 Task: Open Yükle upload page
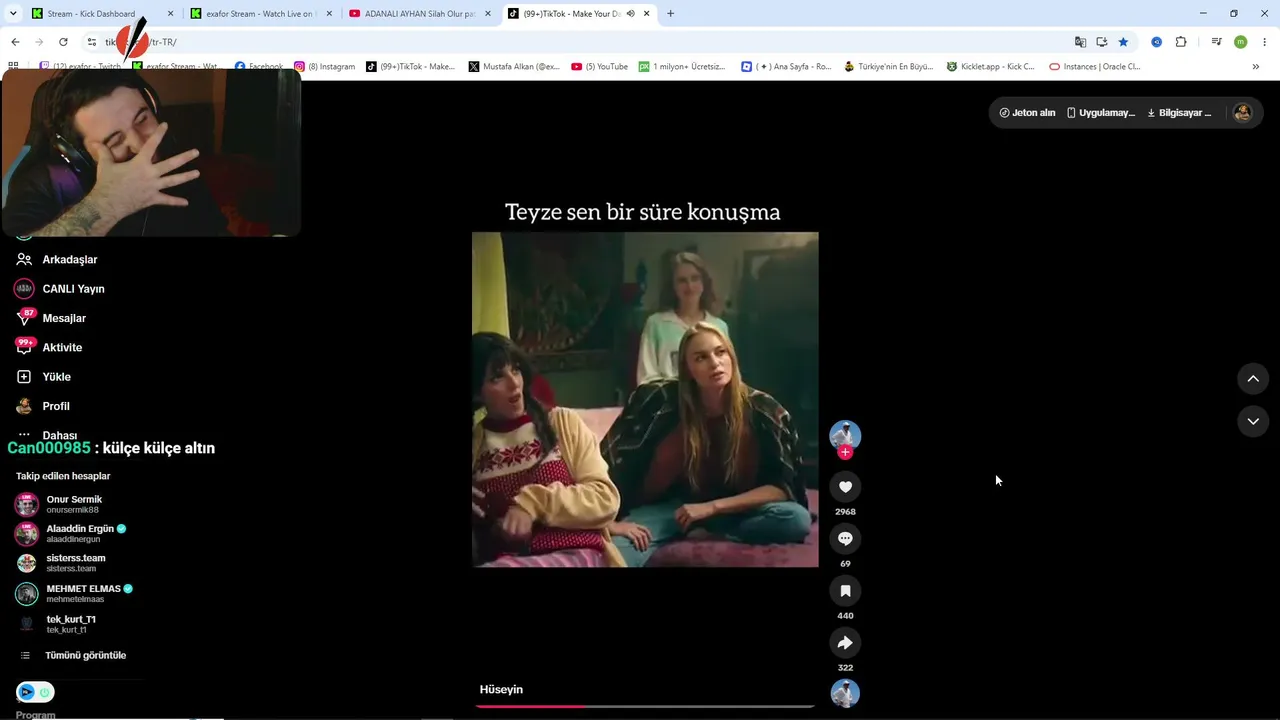pos(42,377)
